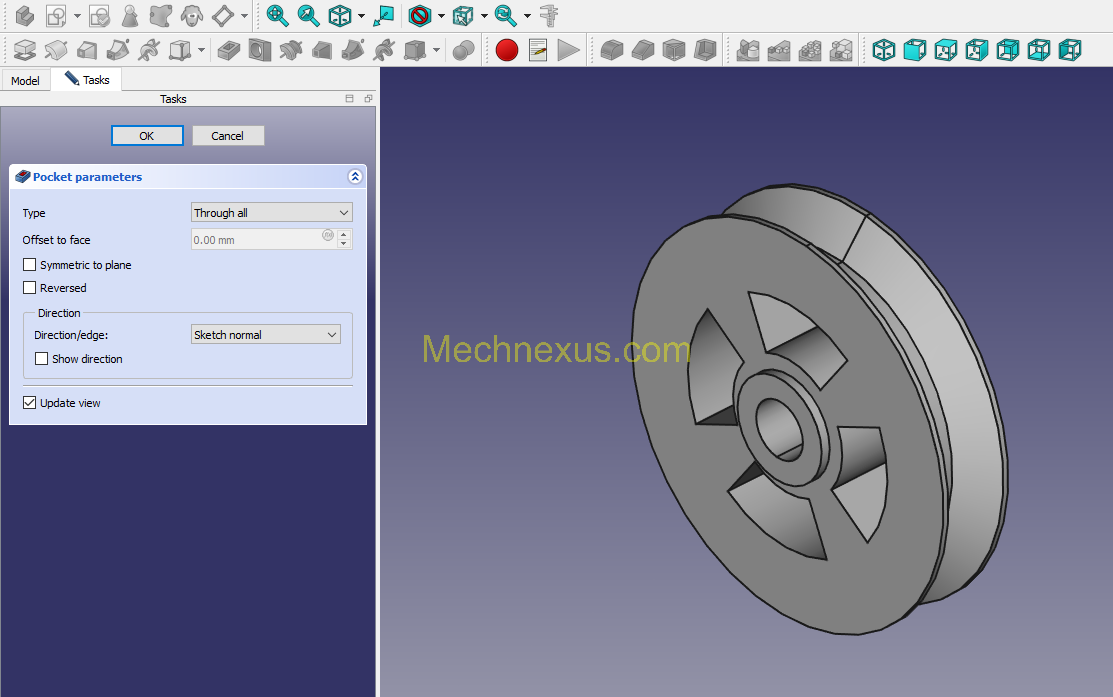Click the OK button

[x=147, y=136]
